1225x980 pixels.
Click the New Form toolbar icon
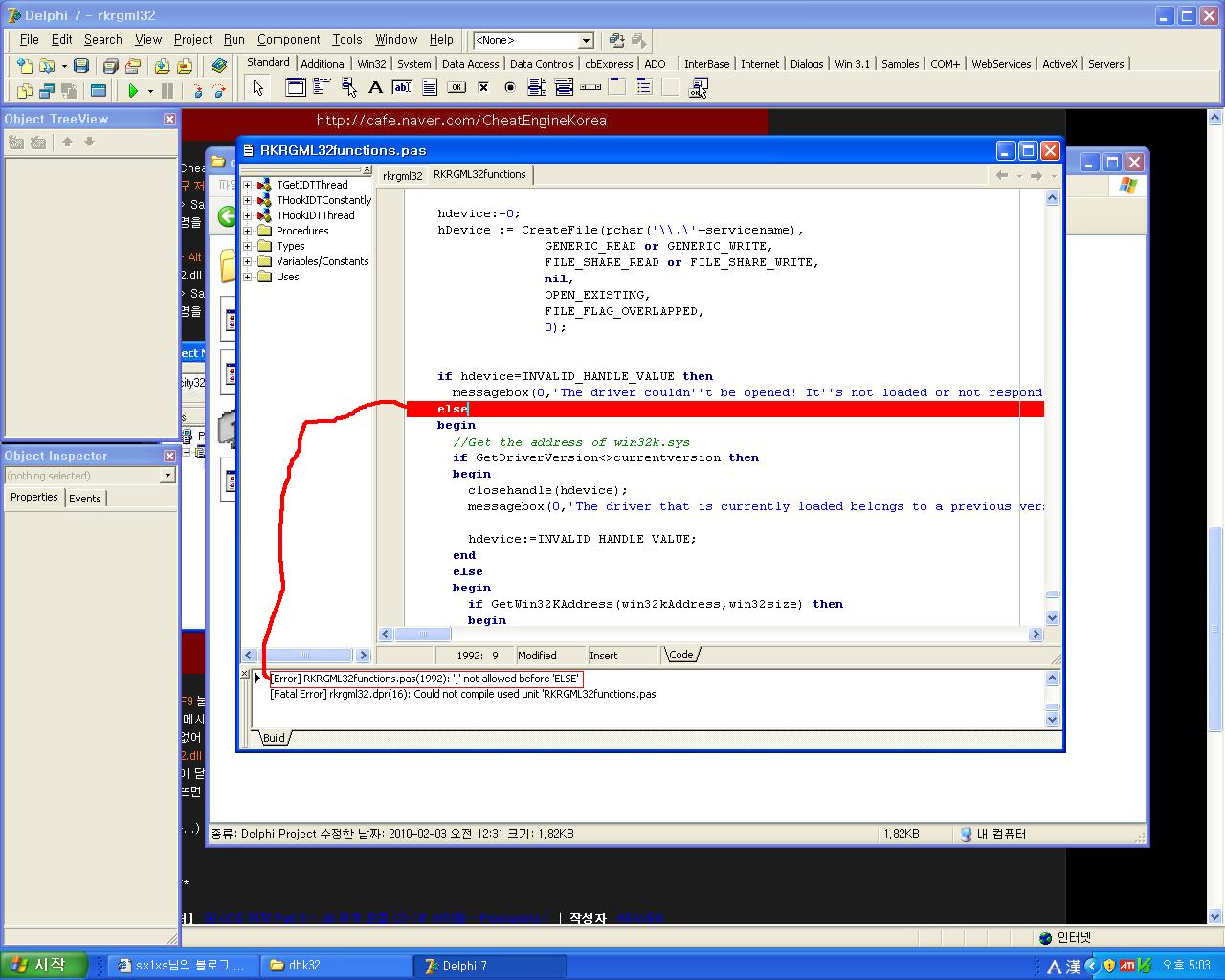pyautogui.click(x=98, y=91)
